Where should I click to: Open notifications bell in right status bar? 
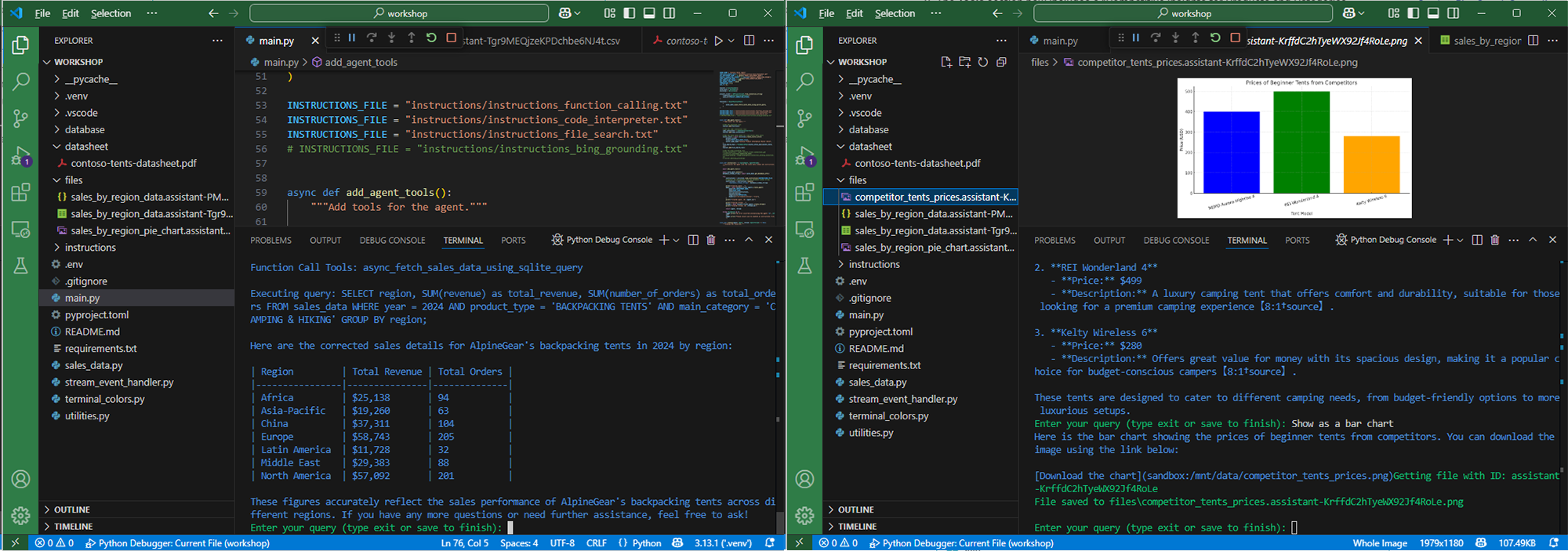point(1554,542)
